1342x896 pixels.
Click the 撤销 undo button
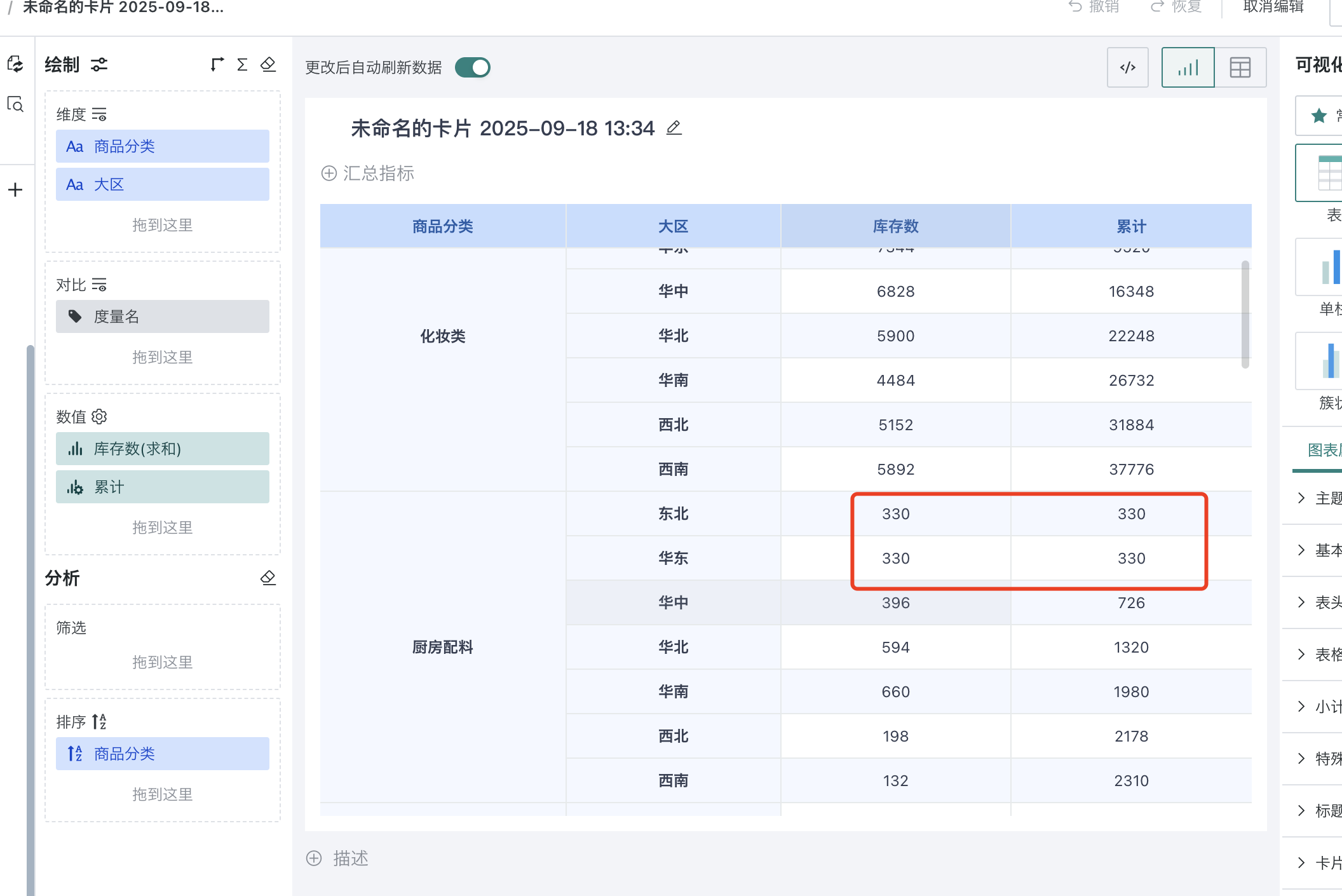pos(1094,6)
